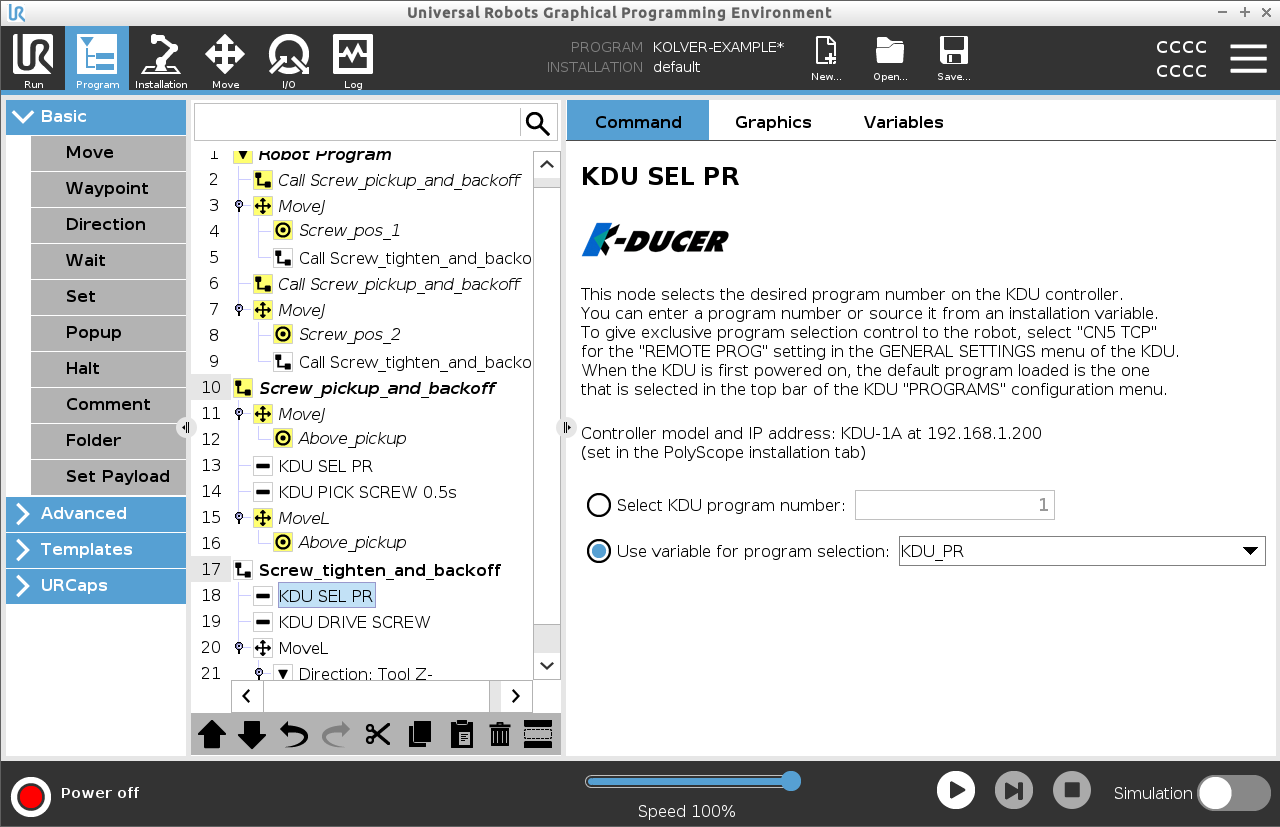Select 'Use variable for program selection' radio button
Viewport: 1280px width, 827px height.
click(x=599, y=551)
